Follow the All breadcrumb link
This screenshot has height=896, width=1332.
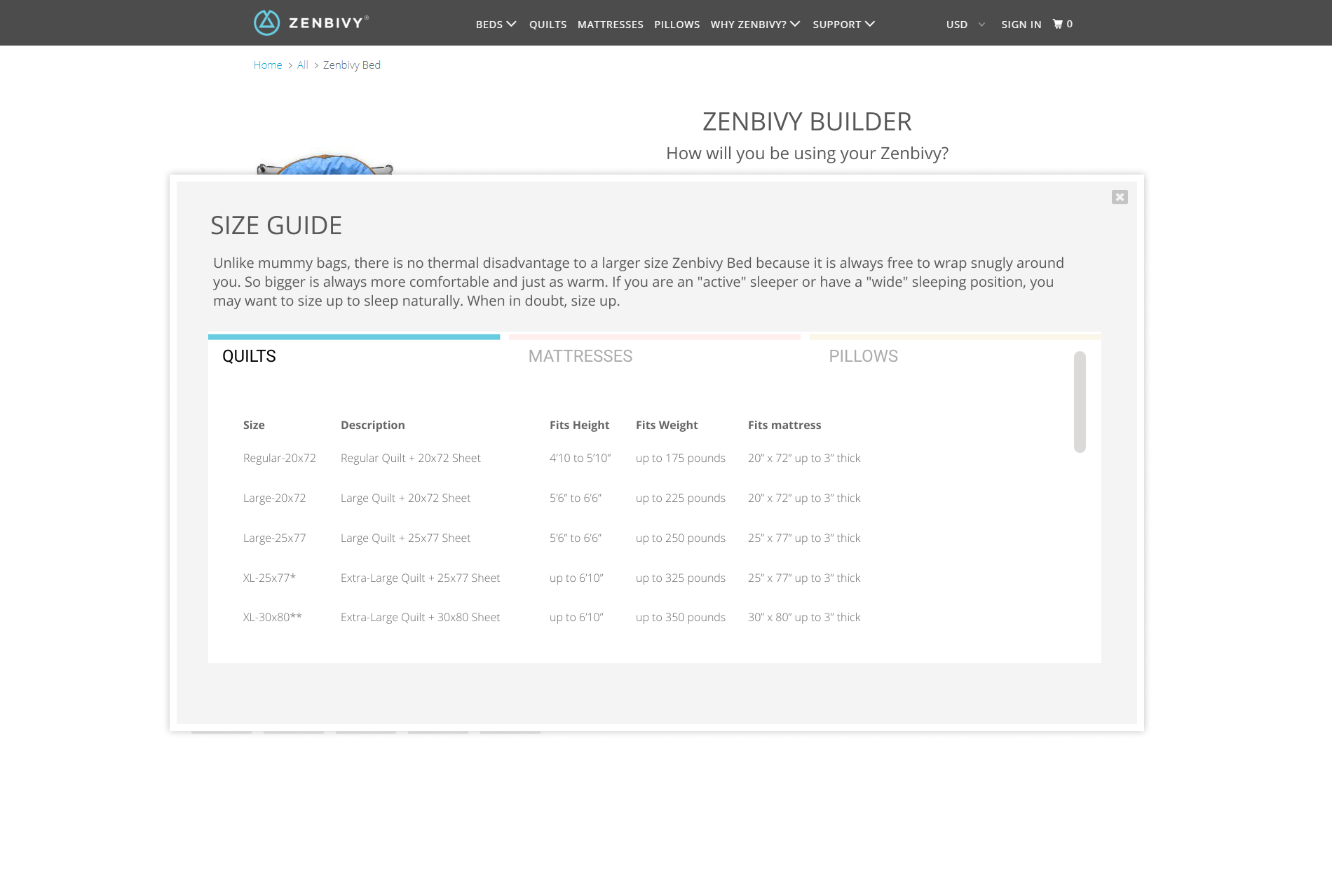tap(302, 65)
